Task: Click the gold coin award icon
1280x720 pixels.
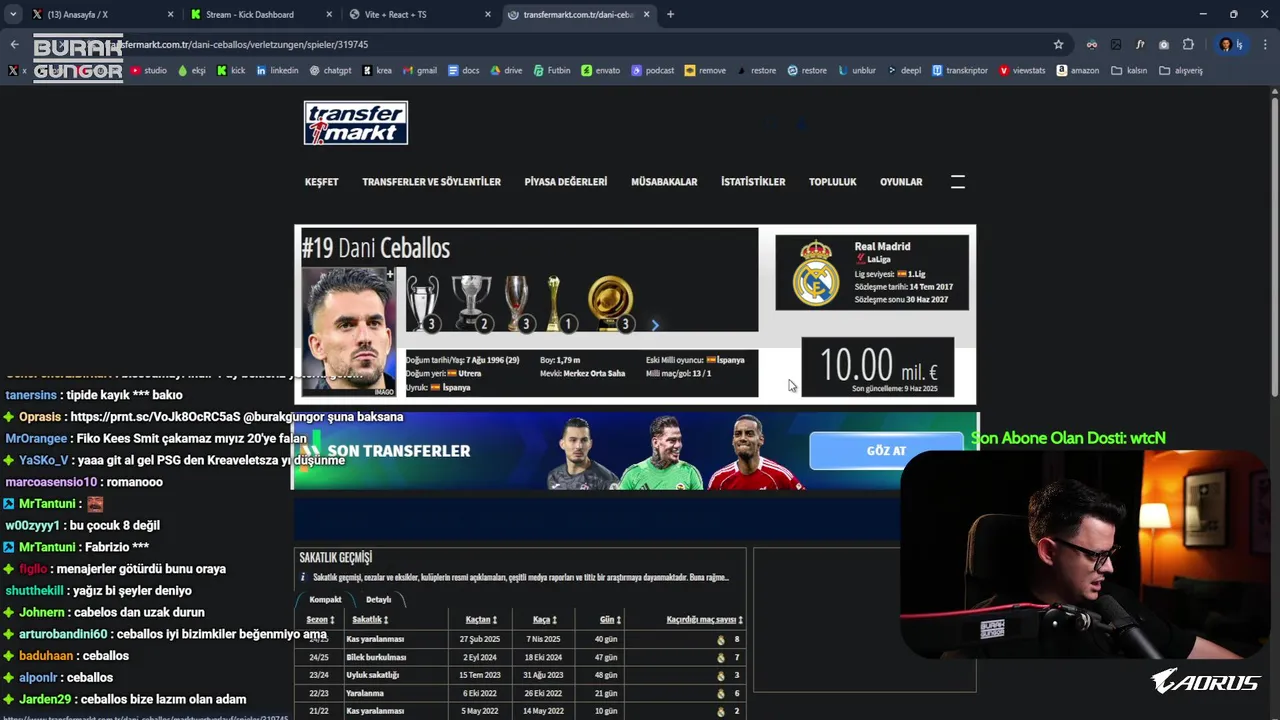Action: pos(610,303)
